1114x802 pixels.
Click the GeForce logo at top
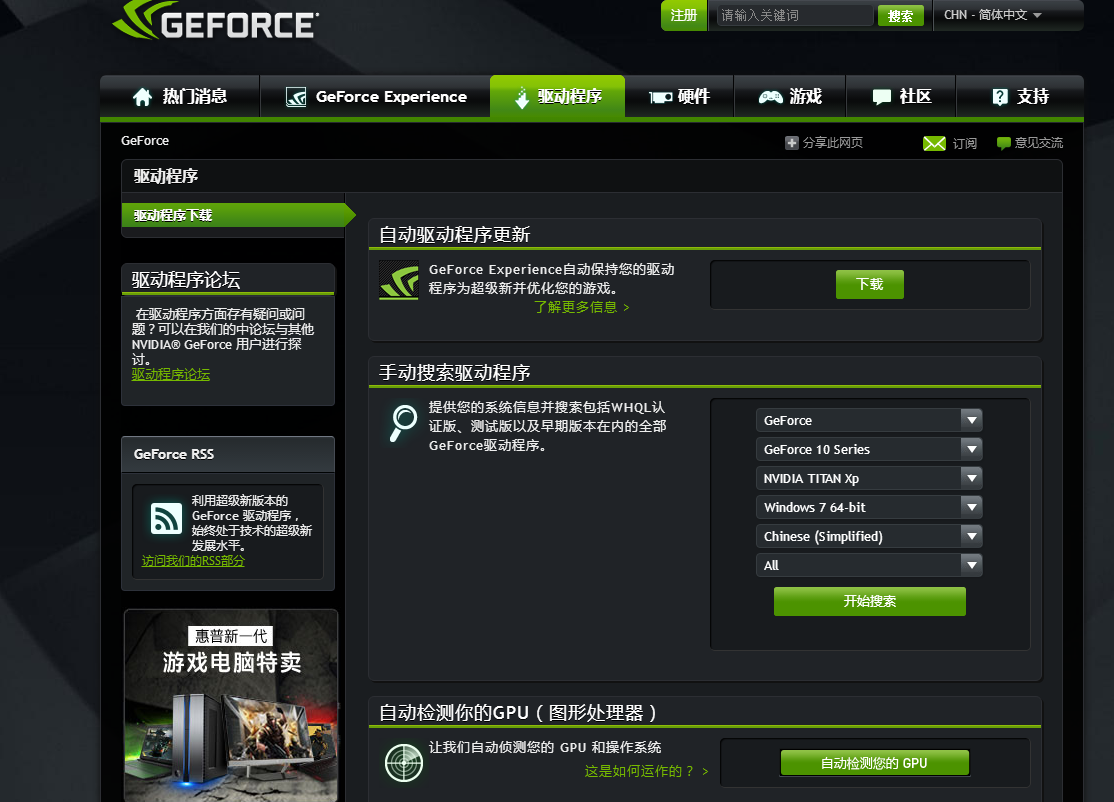tap(216, 20)
